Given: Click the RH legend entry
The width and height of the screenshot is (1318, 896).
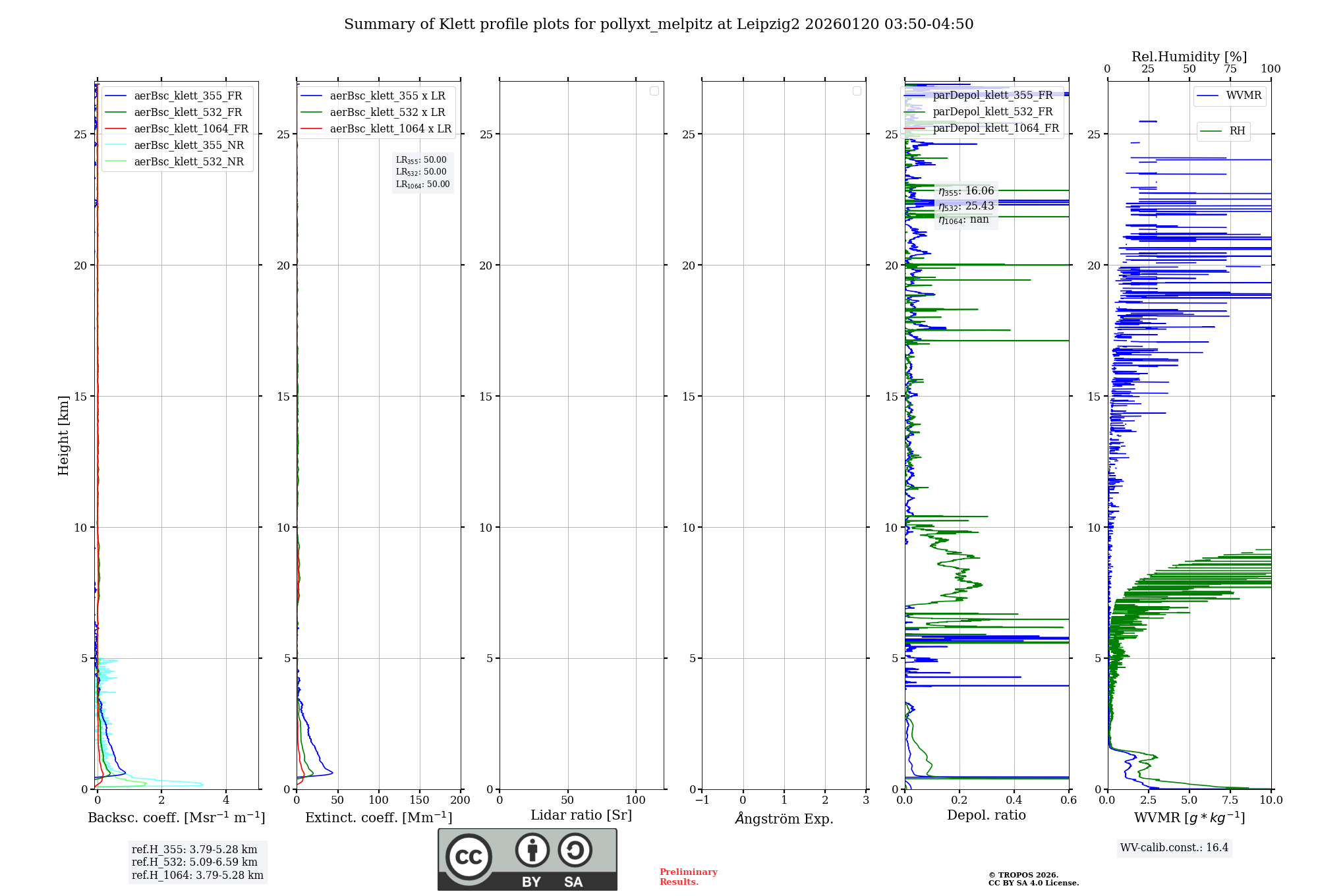Looking at the screenshot, I should [x=1236, y=131].
